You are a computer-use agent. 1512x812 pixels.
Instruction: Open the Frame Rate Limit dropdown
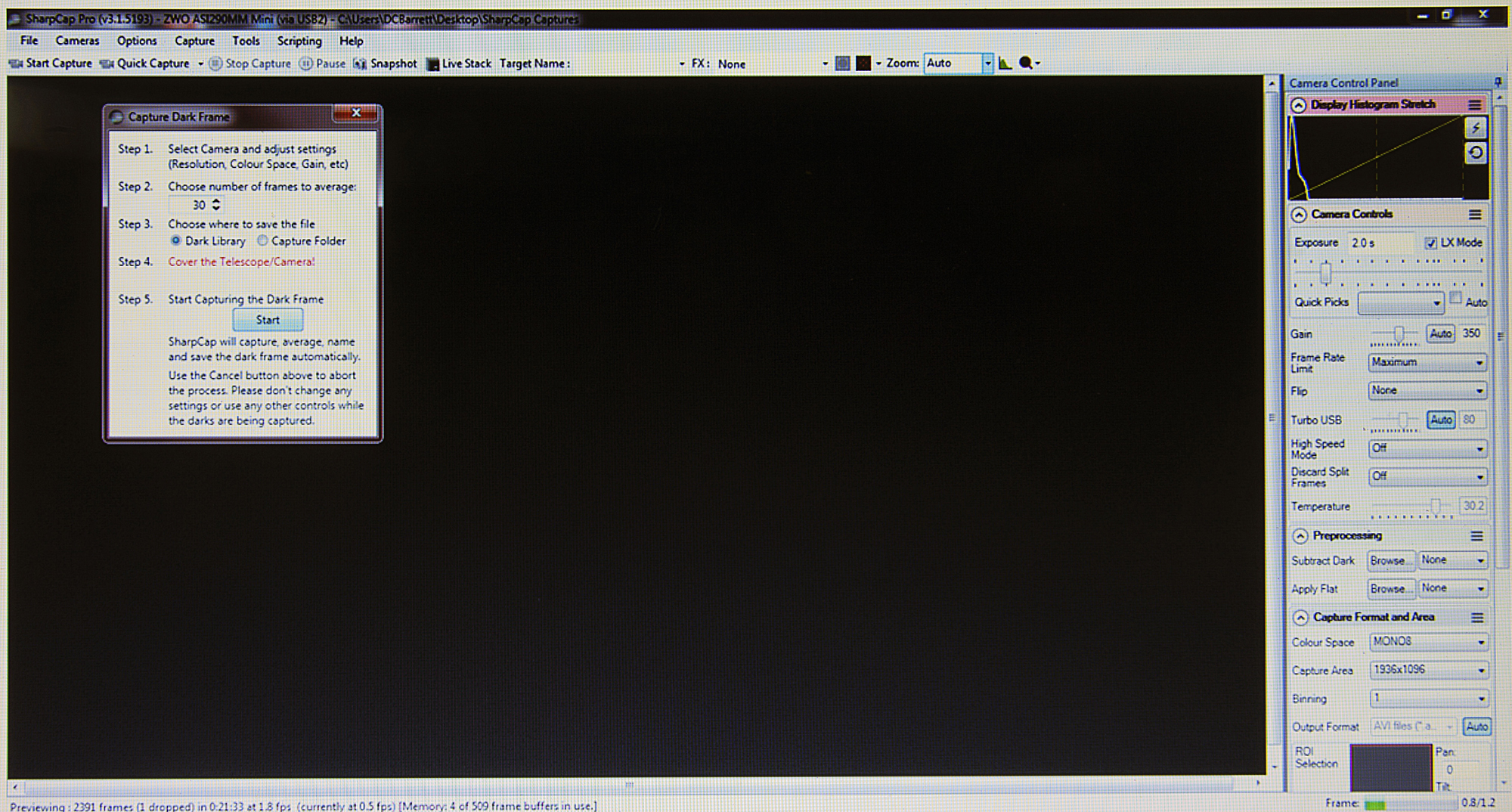[x=1427, y=362]
